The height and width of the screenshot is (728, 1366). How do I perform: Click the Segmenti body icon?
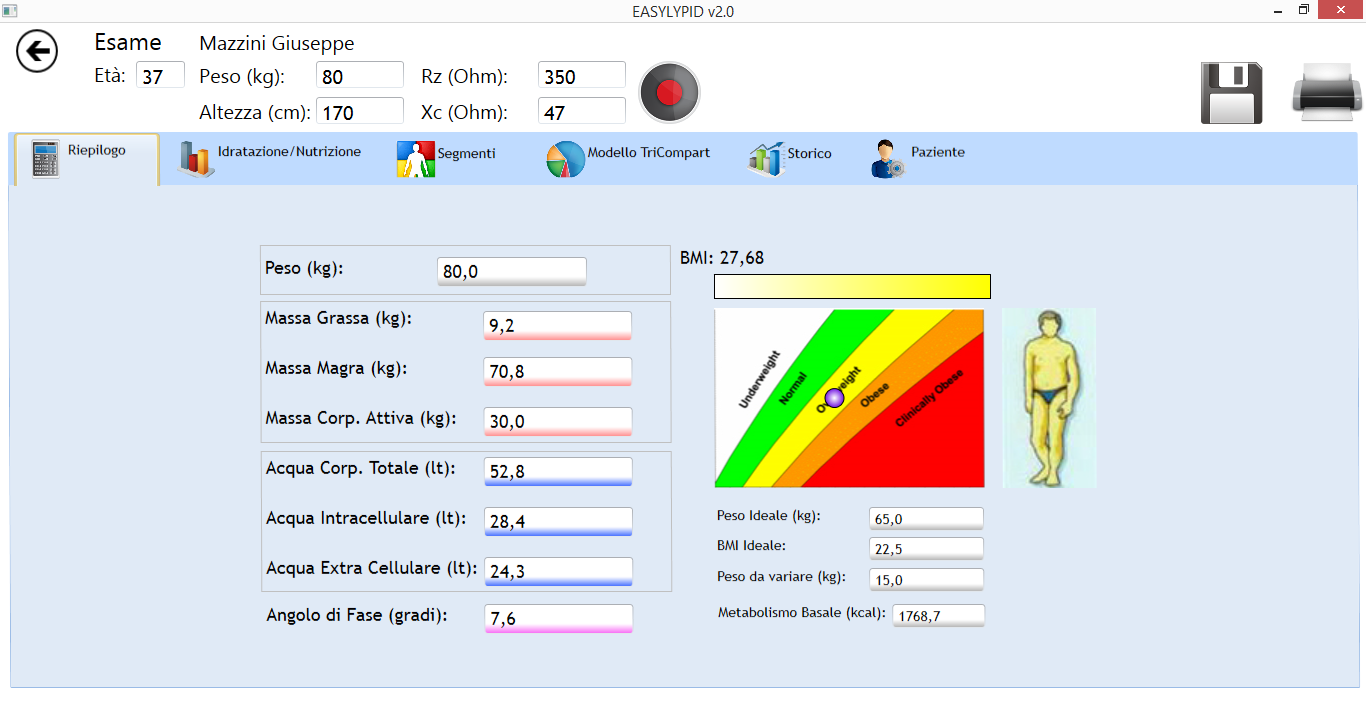pos(416,159)
